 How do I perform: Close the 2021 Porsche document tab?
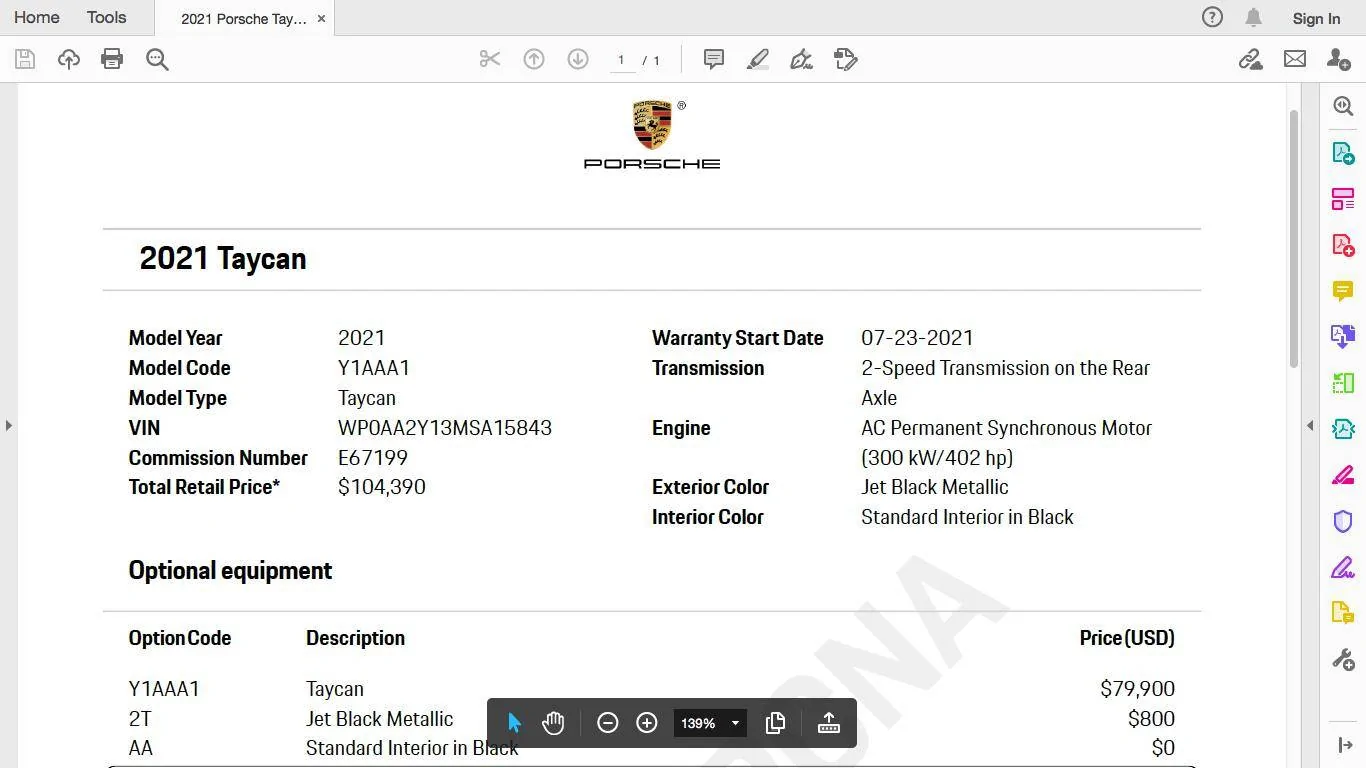(x=321, y=18)
